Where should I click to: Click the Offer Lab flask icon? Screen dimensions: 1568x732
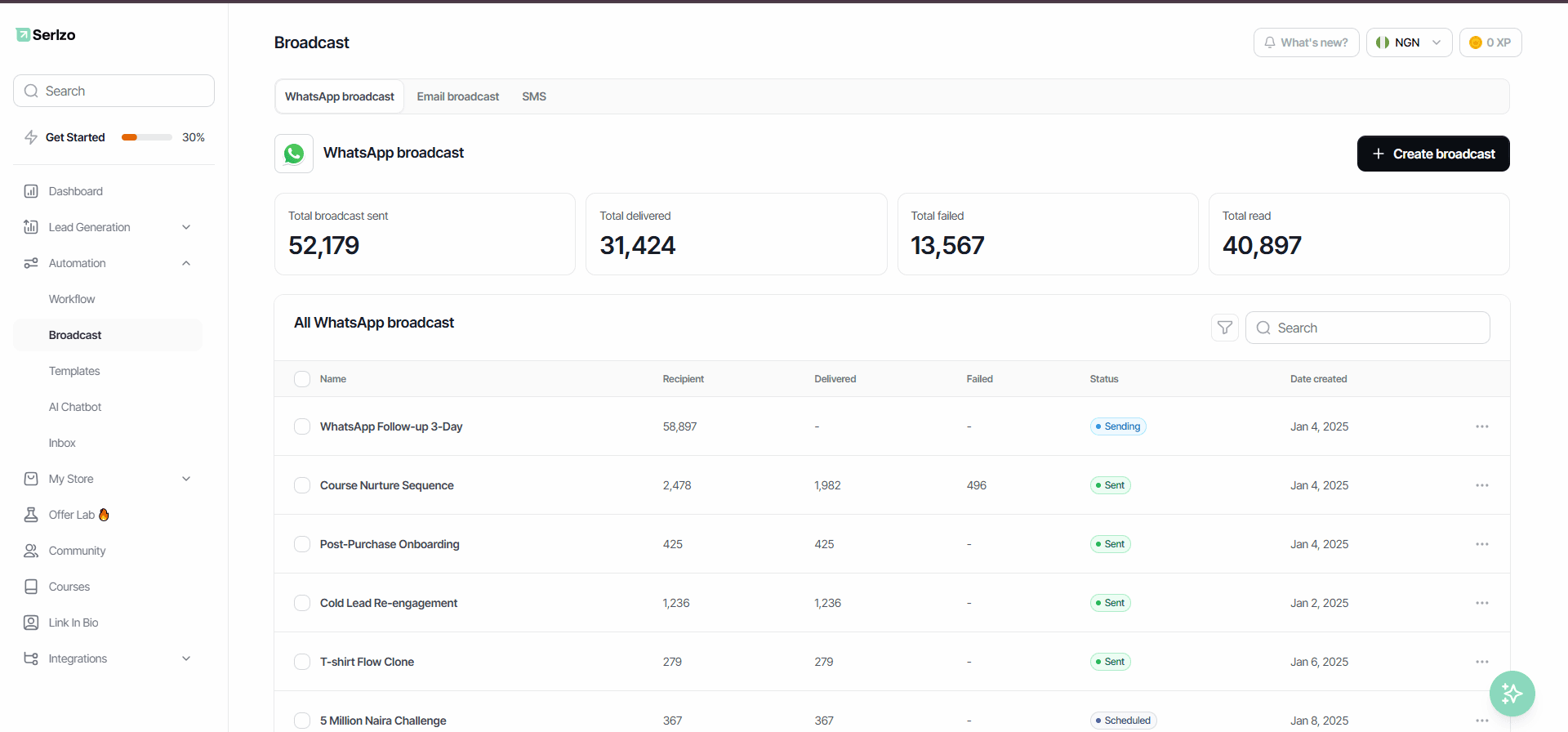click(31, 515)
